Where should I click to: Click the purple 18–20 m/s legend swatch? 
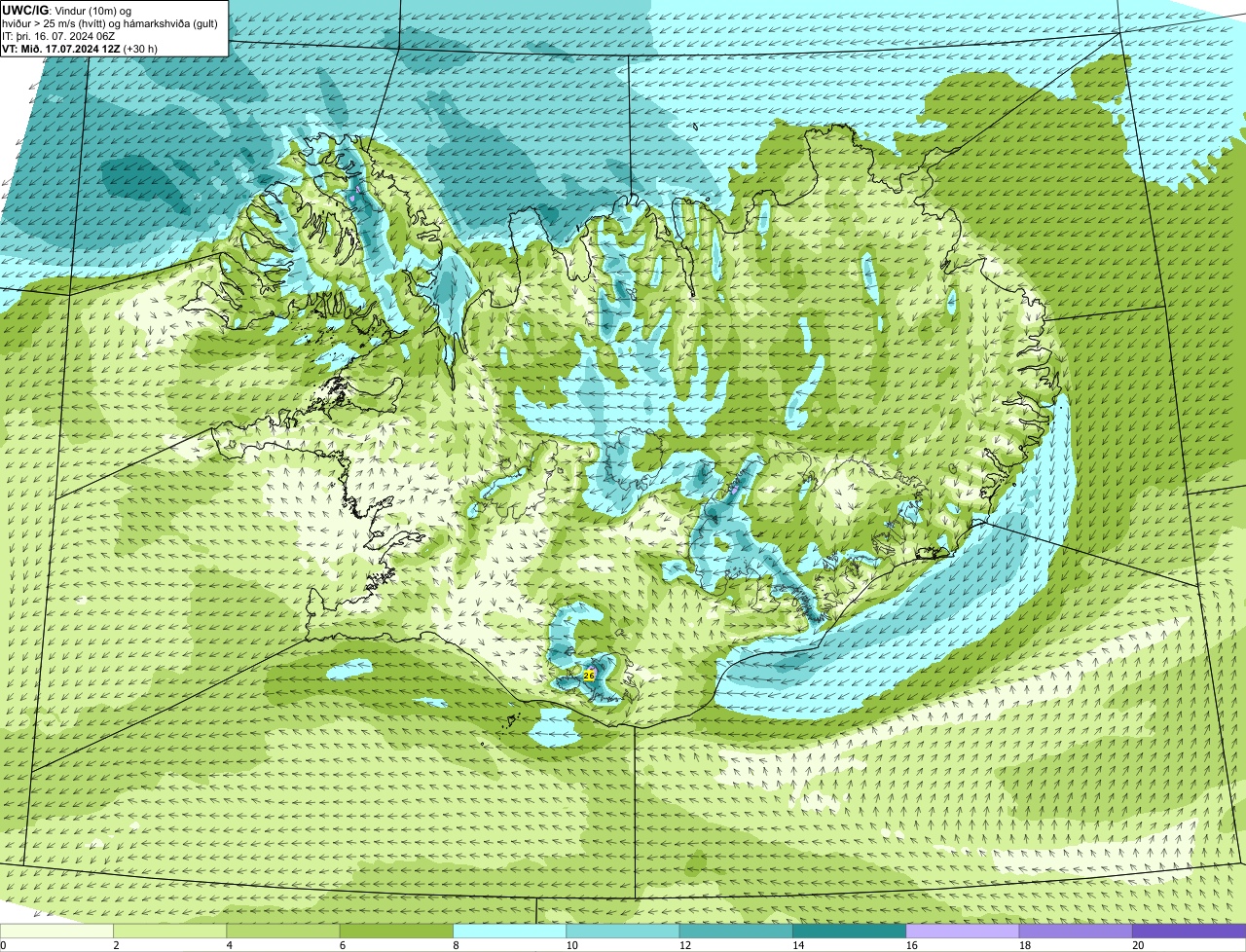1076,931
